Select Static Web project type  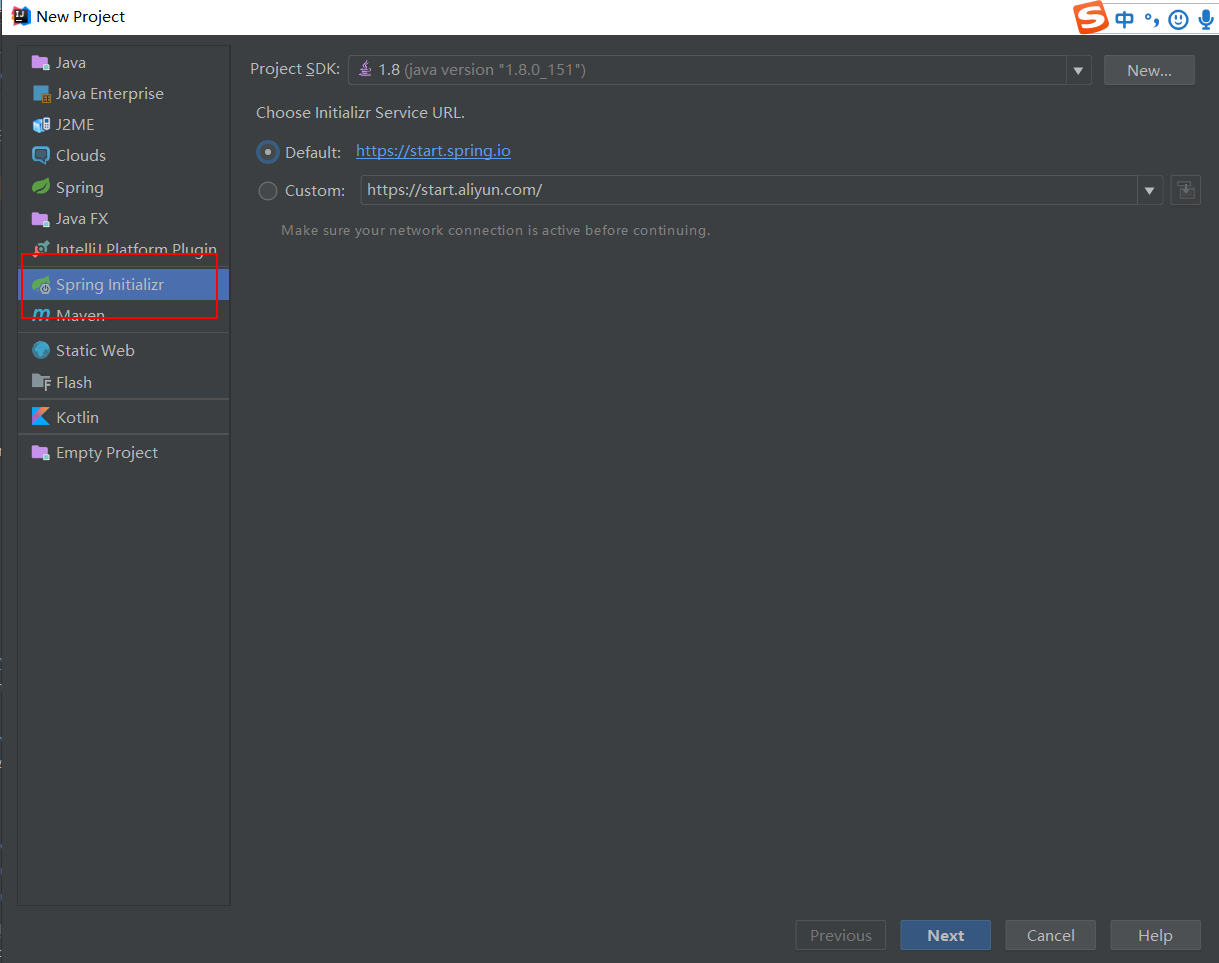tap(124, 350)
